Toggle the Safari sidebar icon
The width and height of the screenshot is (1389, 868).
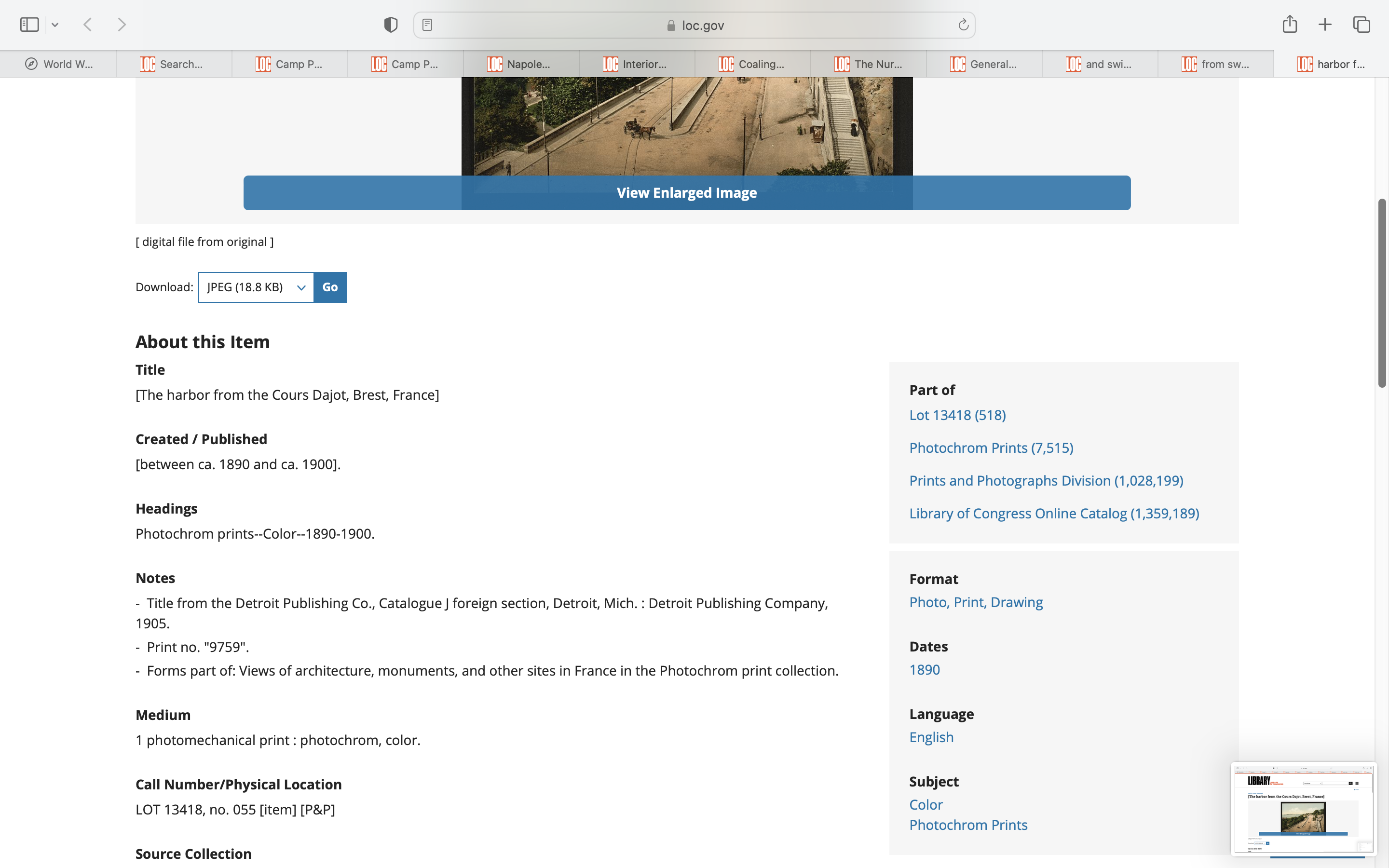[x=29, y=25]
